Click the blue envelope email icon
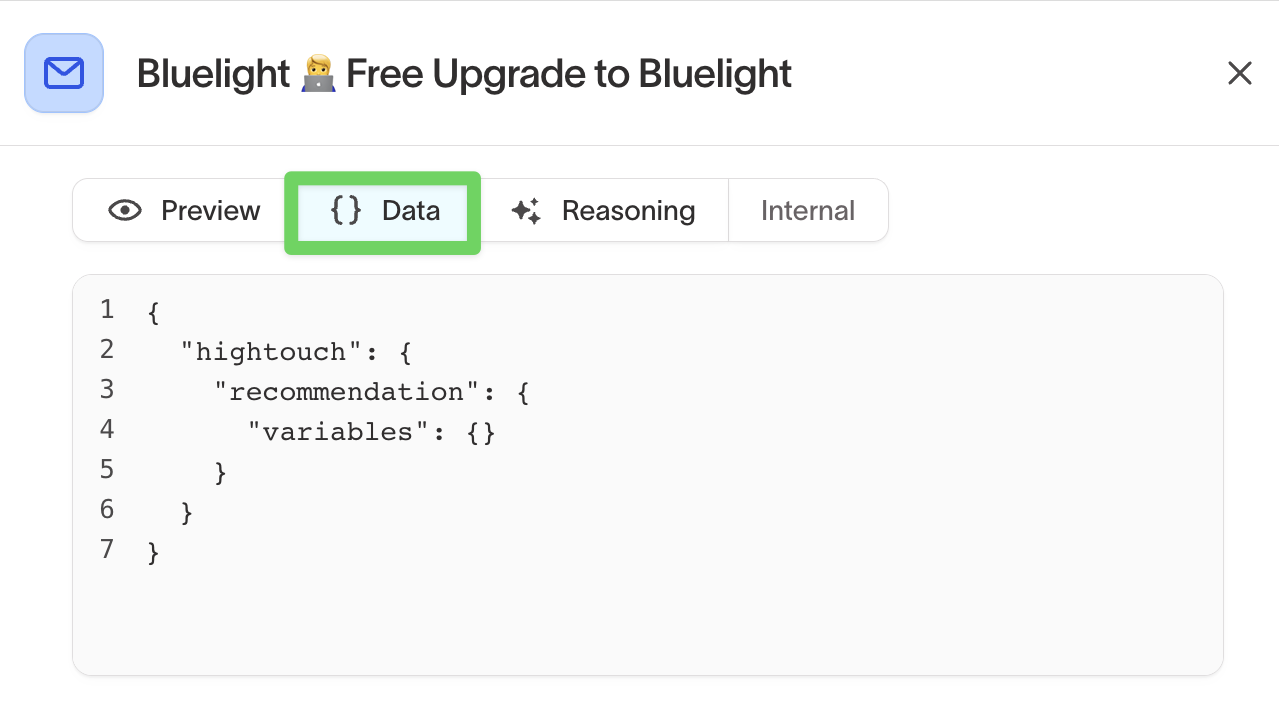The image size is (1279, 720). 64,73
